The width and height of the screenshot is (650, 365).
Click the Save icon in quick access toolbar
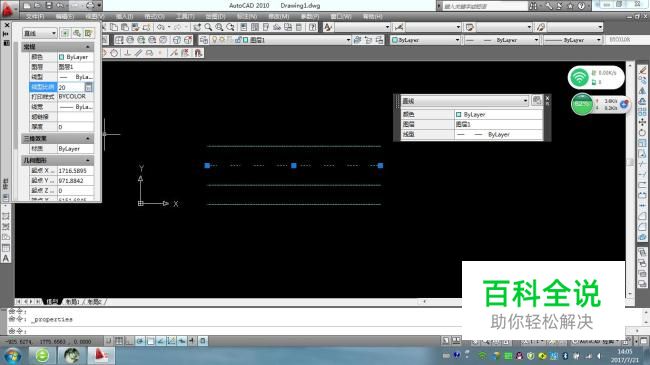point(49,6)
